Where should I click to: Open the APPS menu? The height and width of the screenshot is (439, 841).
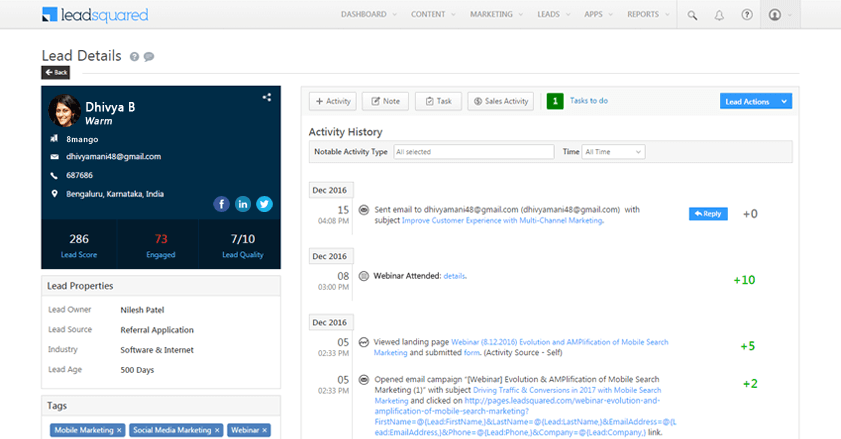[598, 14]
